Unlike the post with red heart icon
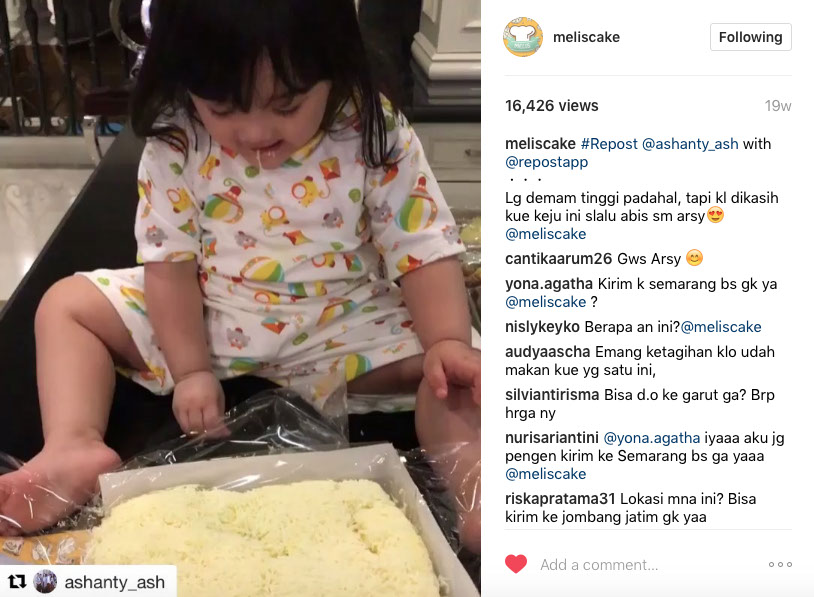 click(x=516, y=564)
